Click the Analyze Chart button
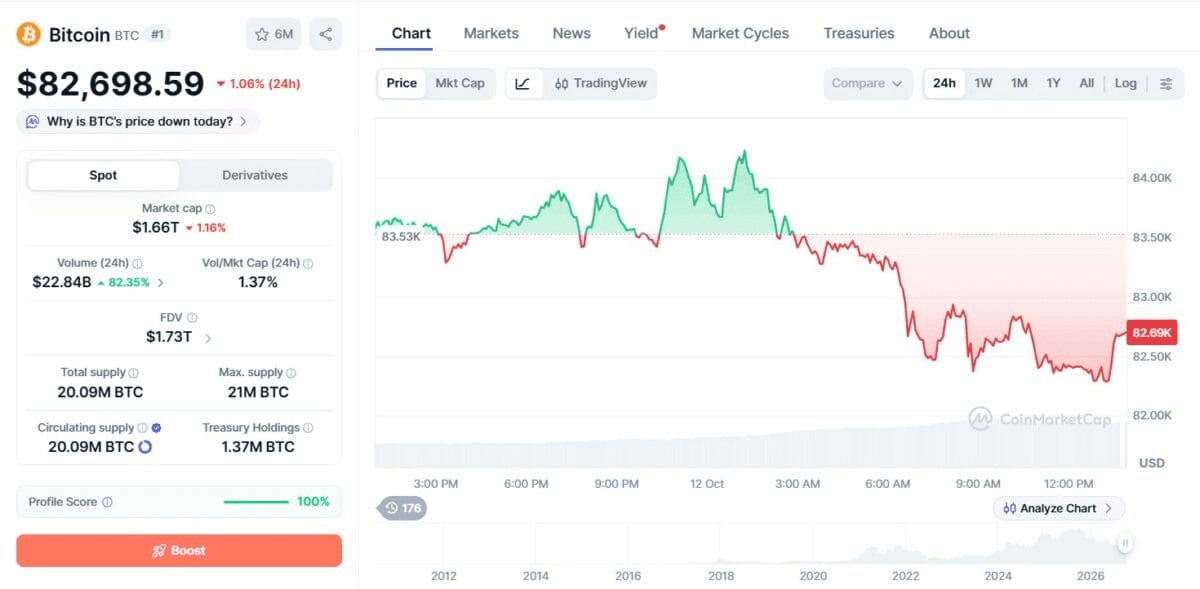 1059,508
